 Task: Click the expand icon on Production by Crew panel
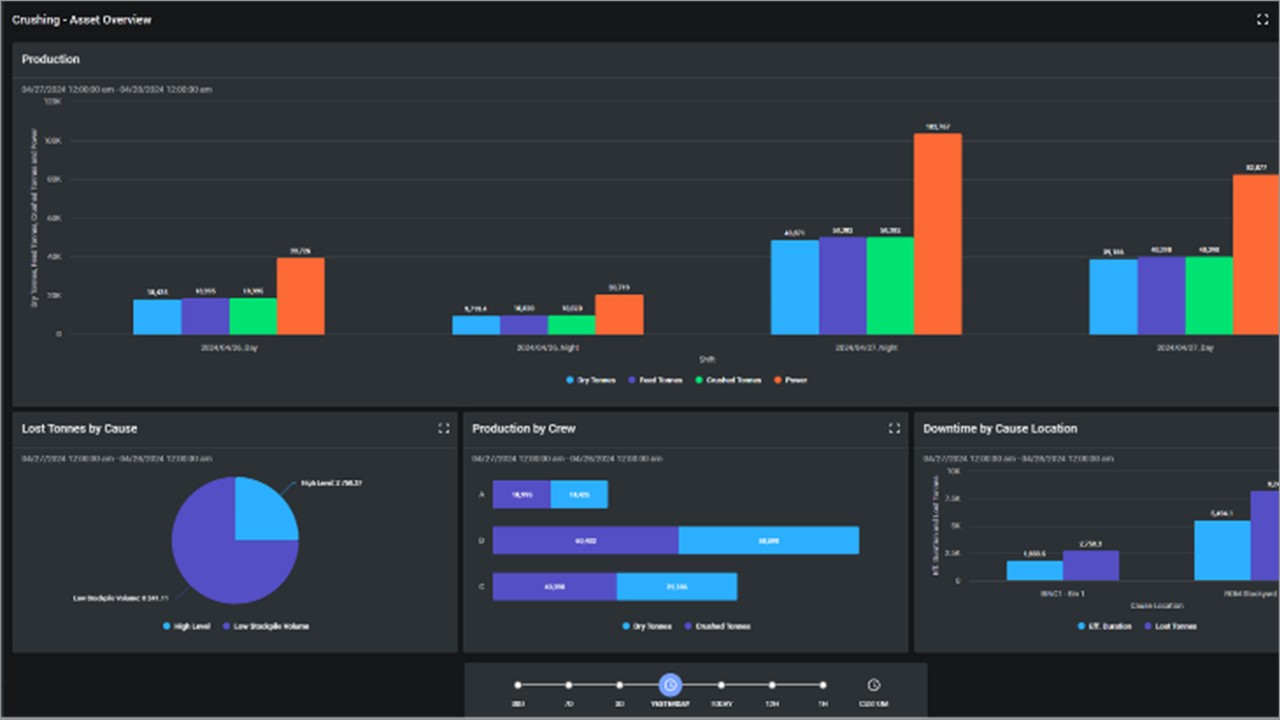point(895,428)
